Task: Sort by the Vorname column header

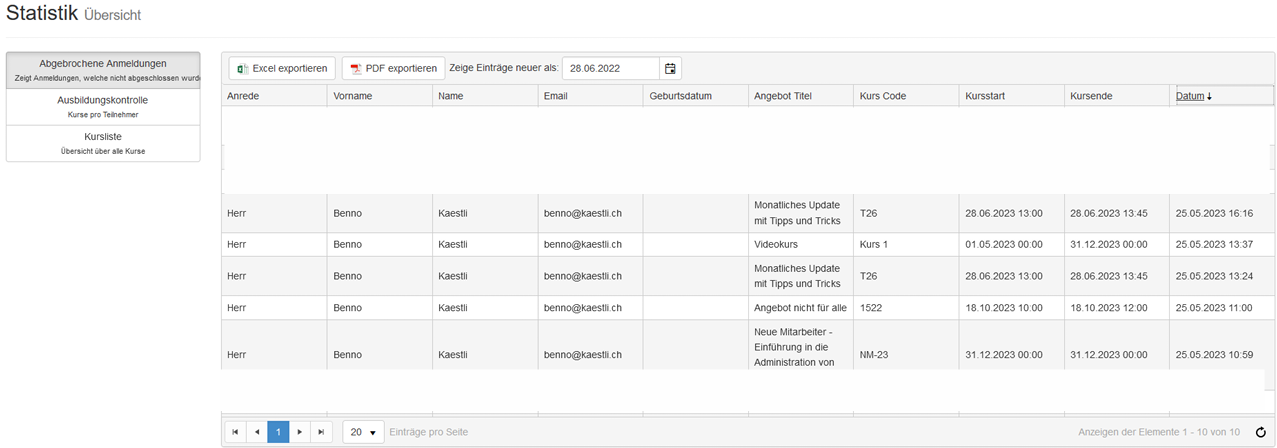Action: click(353, 96)
